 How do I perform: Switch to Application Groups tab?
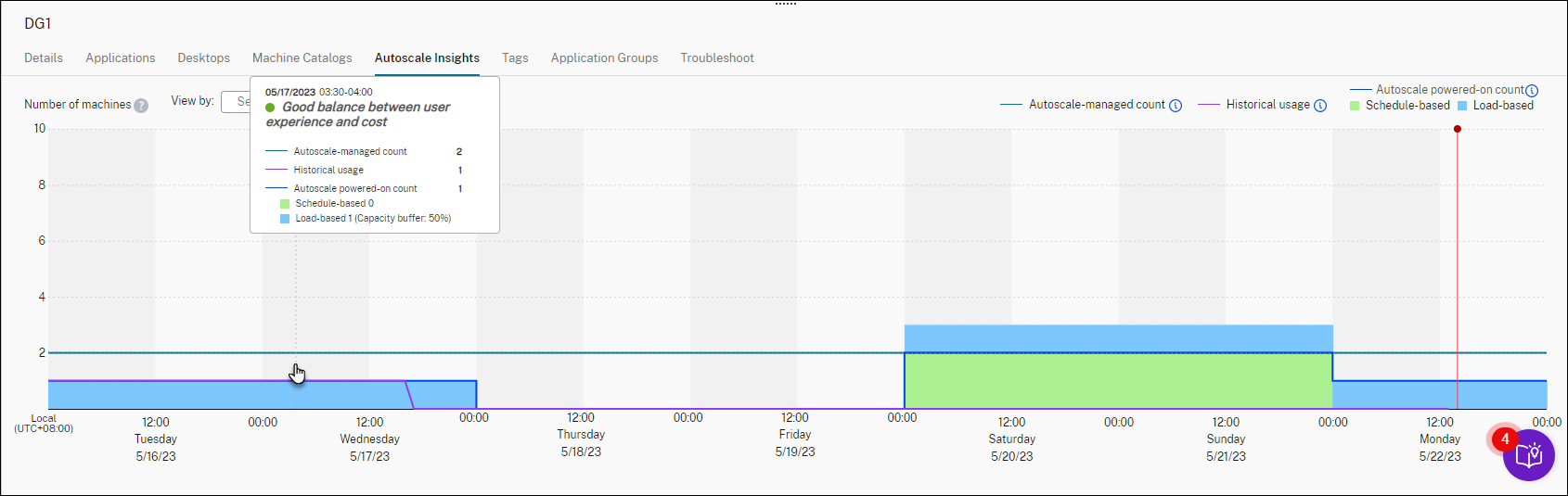[604, 57]
